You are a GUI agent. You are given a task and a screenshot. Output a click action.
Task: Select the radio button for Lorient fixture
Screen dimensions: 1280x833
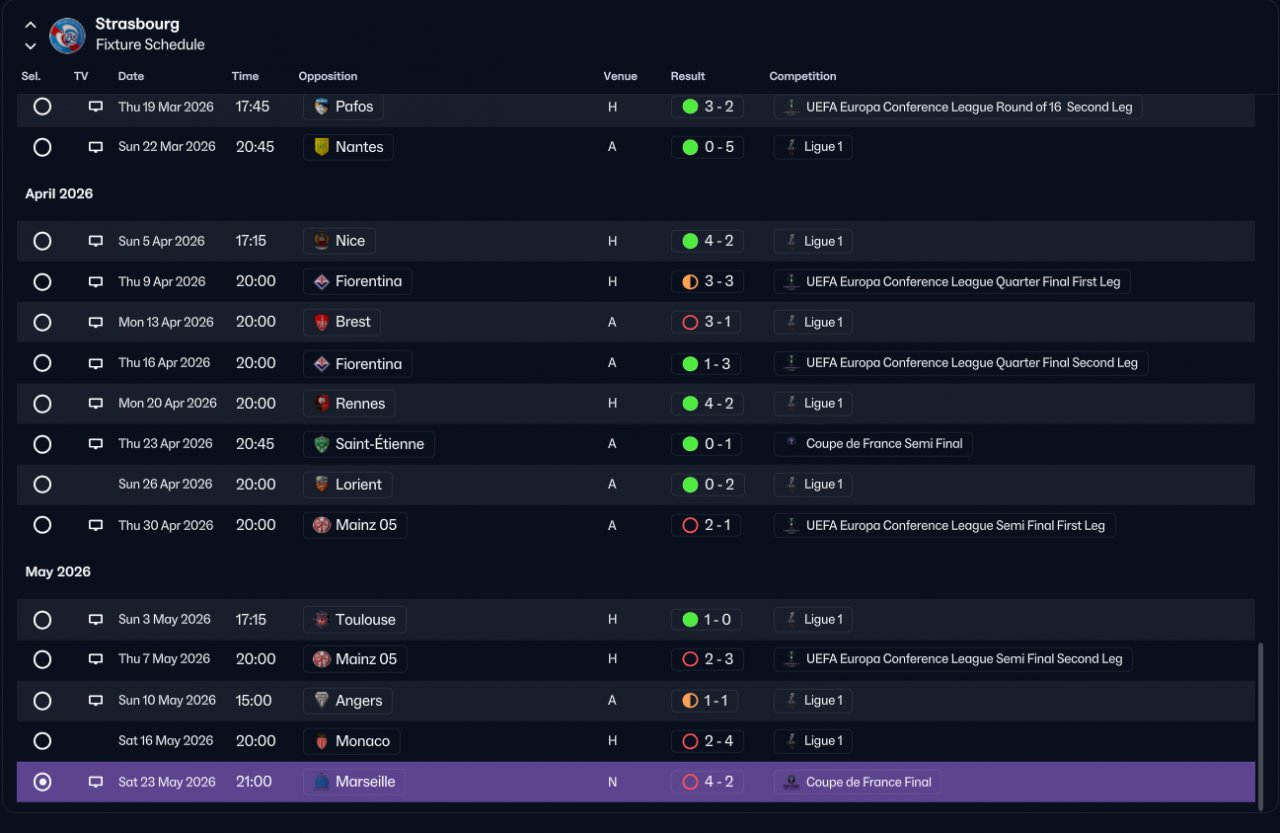(42, 484)
